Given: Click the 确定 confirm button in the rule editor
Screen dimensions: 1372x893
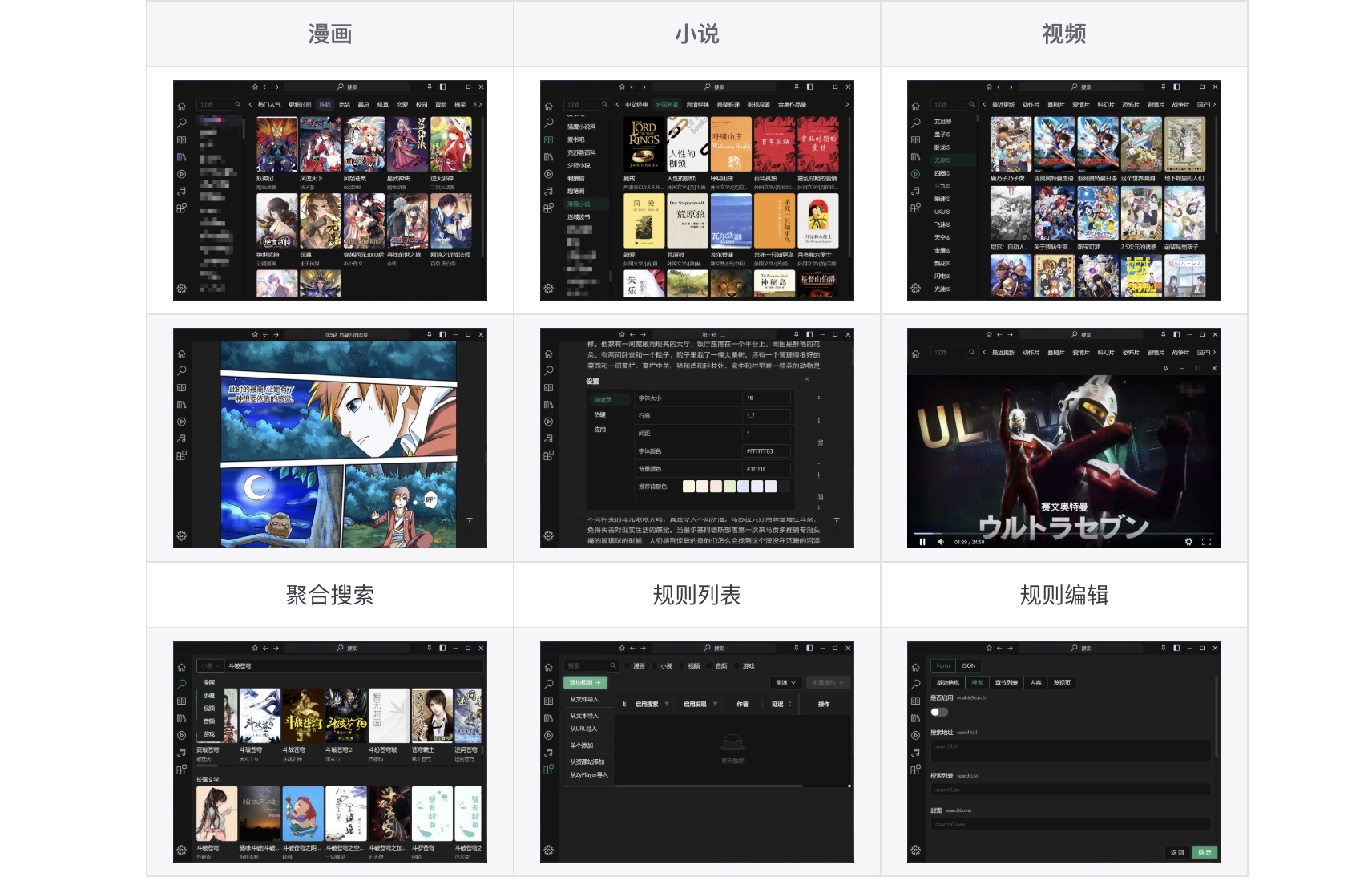Looking at the screenshot, I should click(1205, 852).
